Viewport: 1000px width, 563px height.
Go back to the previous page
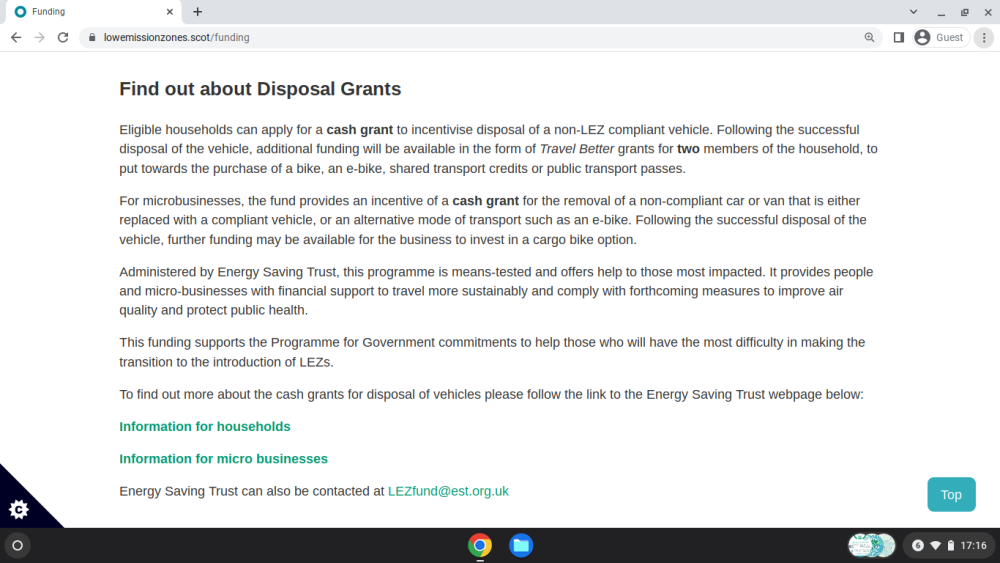tap(16, 38)
